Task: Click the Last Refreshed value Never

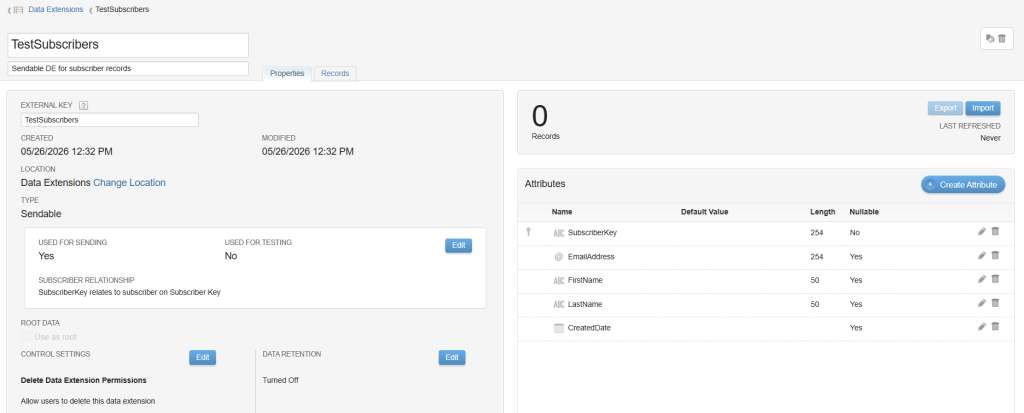Action: coord(990,138)
